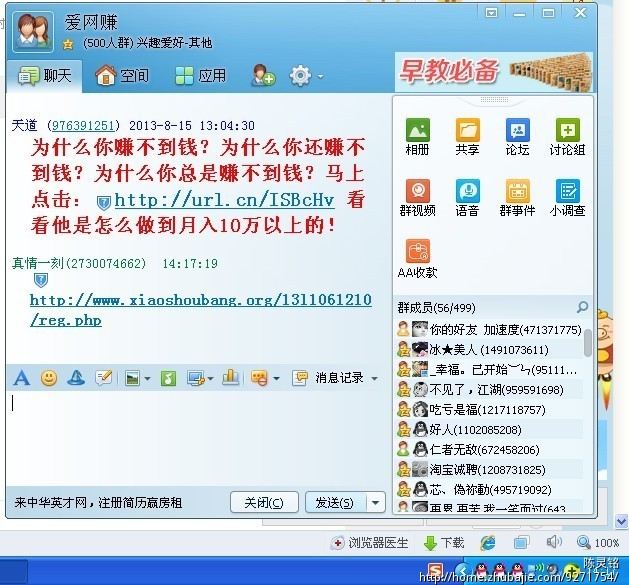Image resolution: width=629 pixels, height=585 pixels.
Task: Open 小调查 survey app
Action: click(x=567, y=197)
